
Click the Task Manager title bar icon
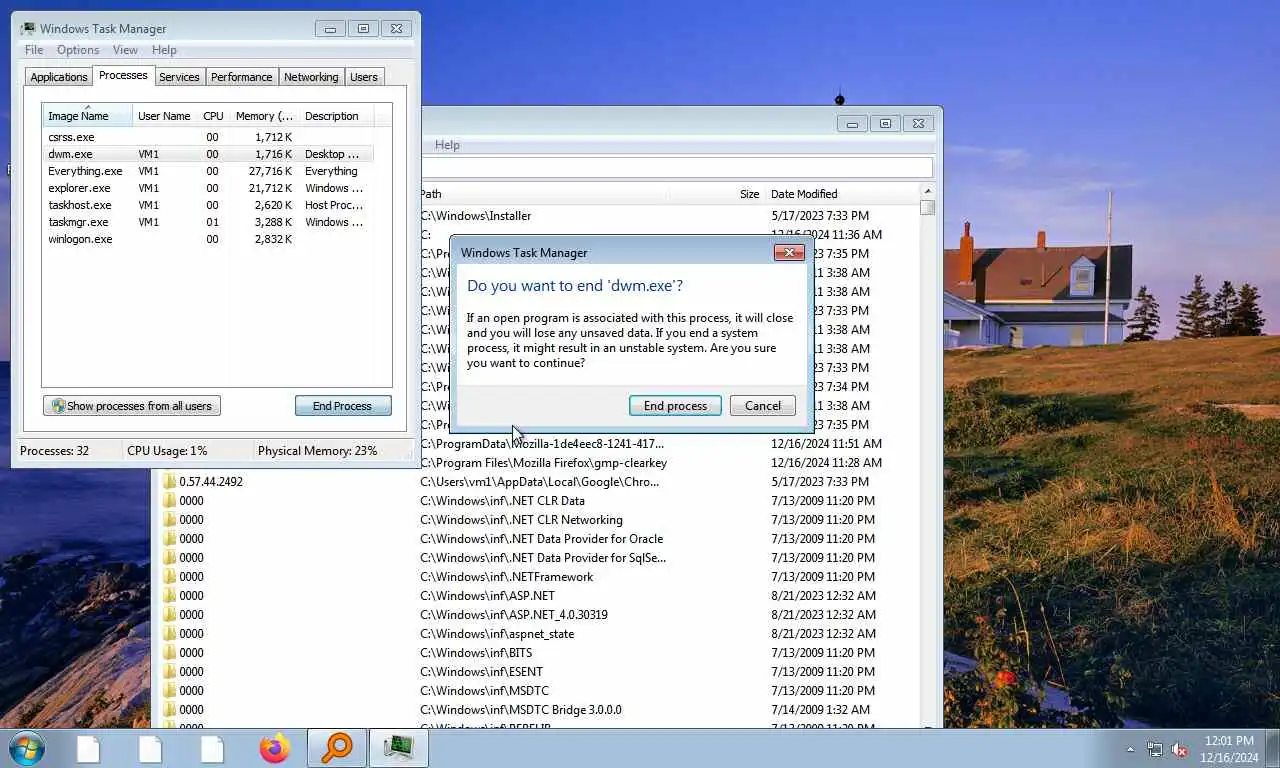28,29
